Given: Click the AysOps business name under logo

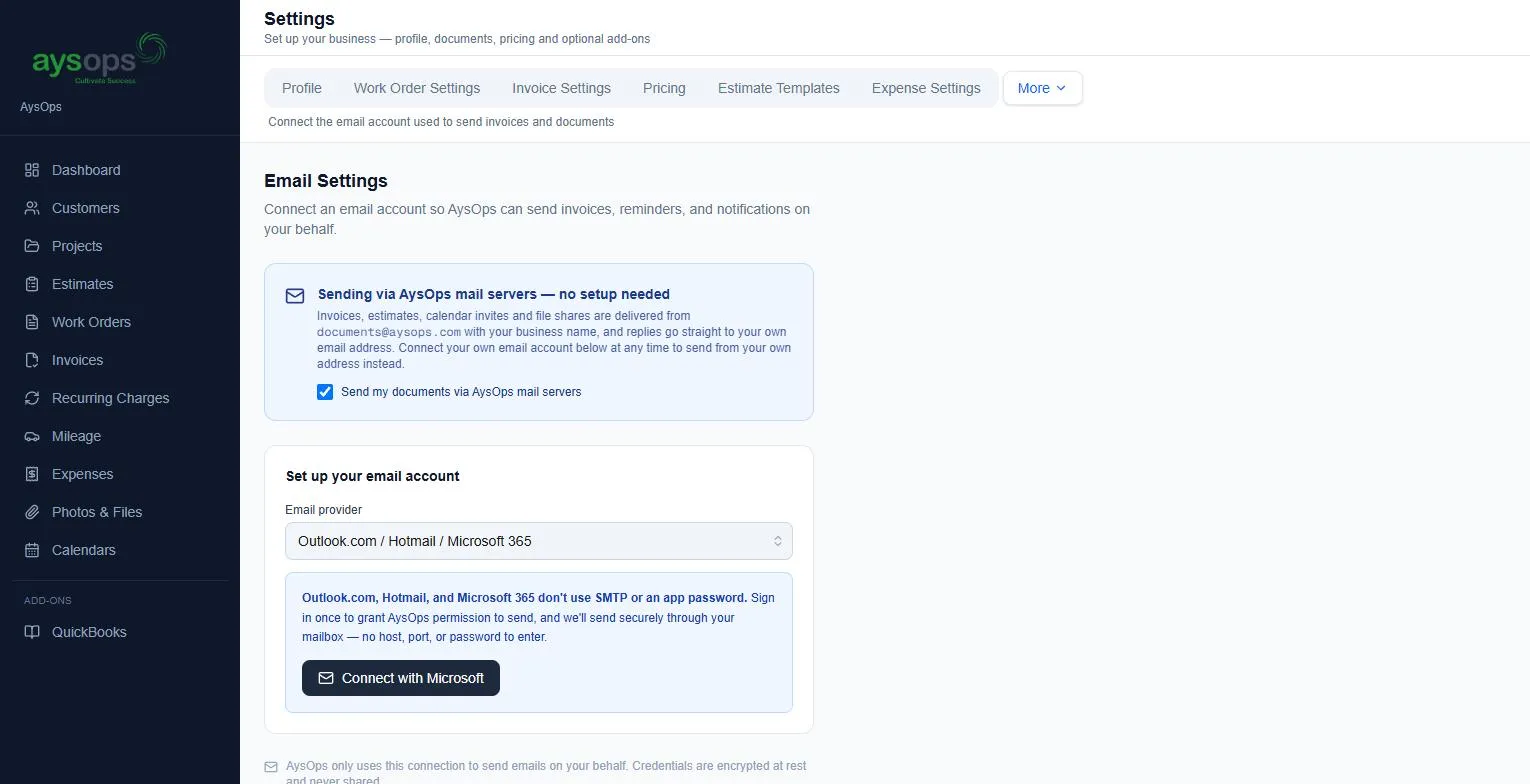Looking at the screenshot, I should pos(41,107).
